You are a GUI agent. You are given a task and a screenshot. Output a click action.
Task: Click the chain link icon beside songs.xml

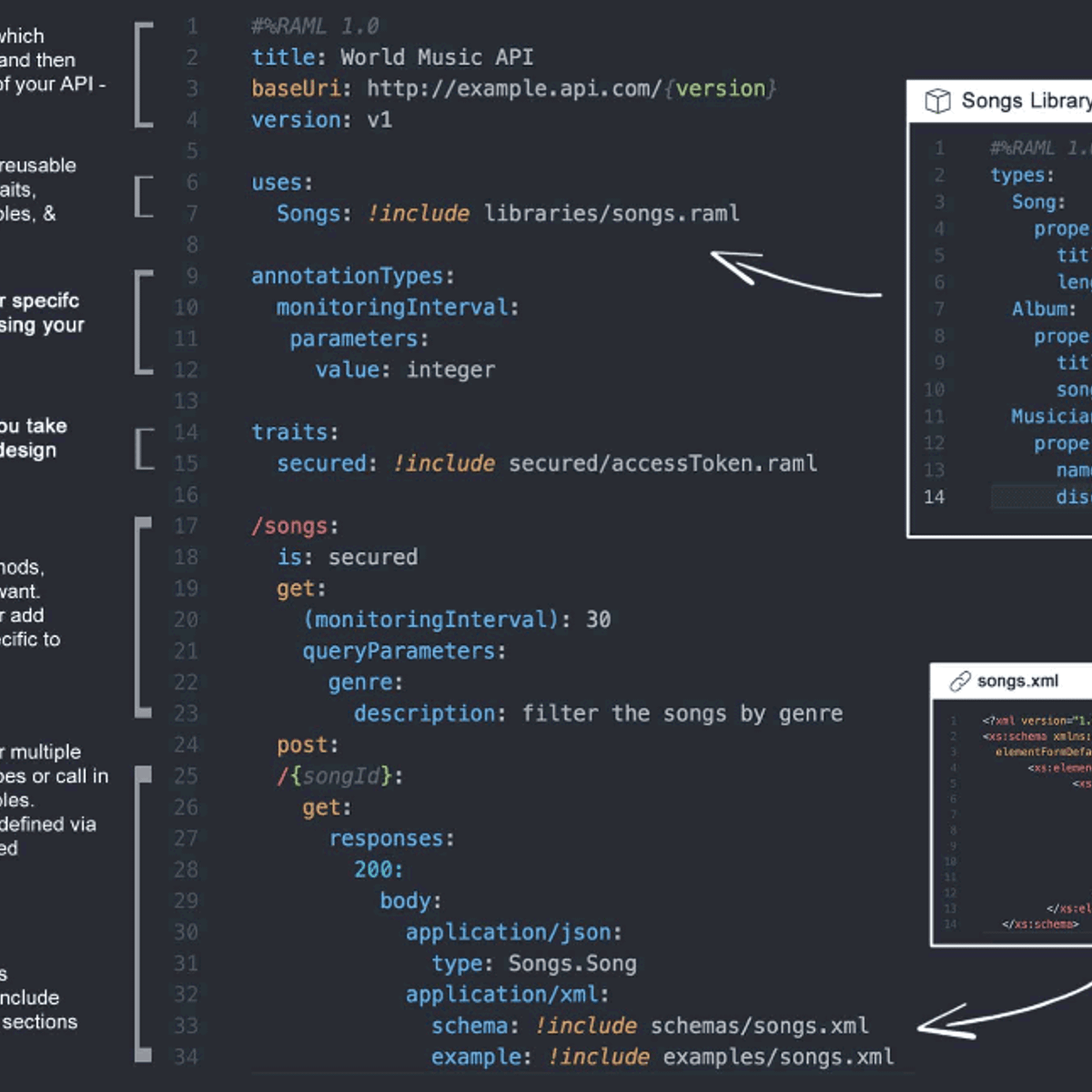coord(959,682)
